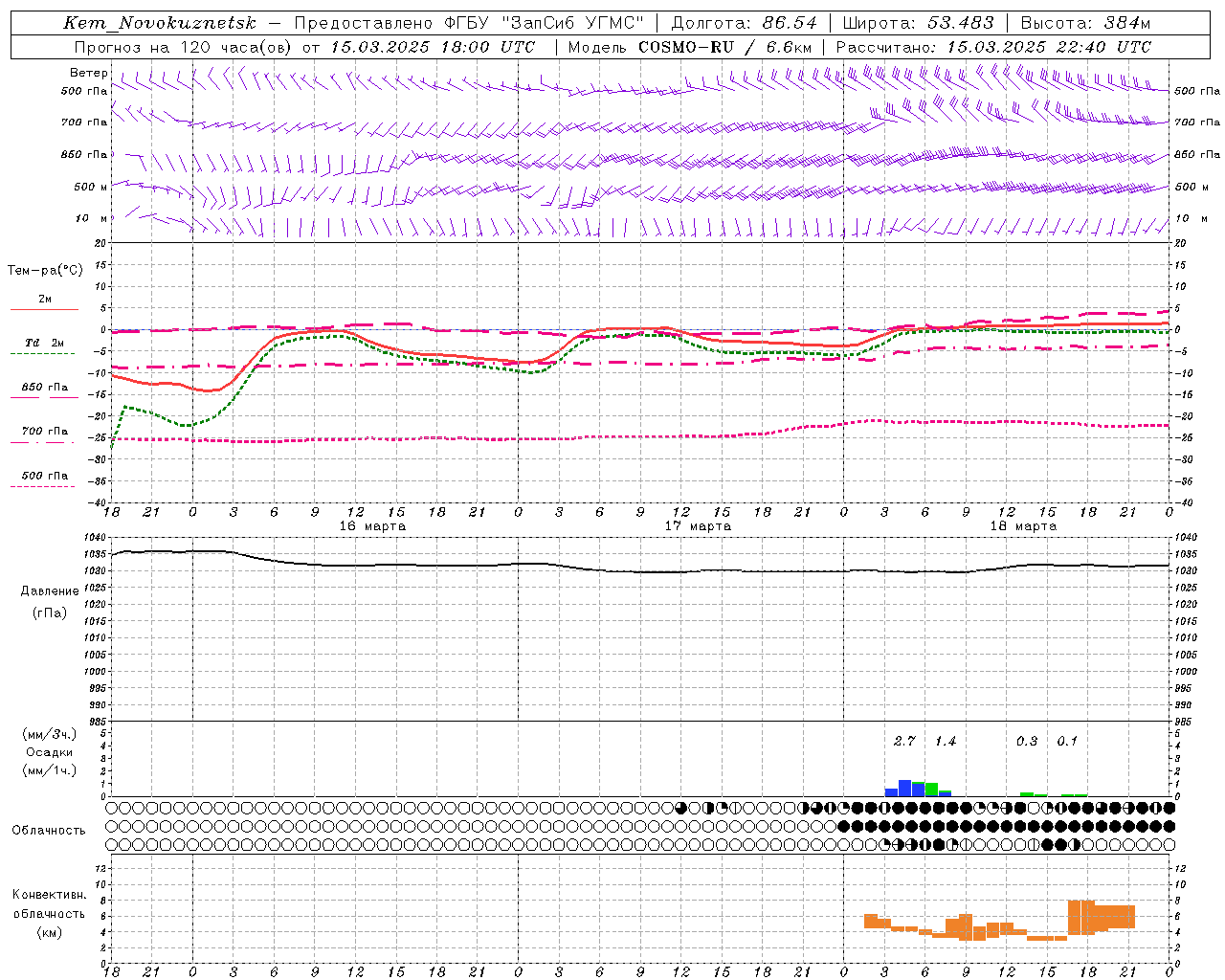Viewport: 1225px width, 980px height.
Task: Click the 'Td 2м' dew point legend entry
Action: [45, 343]
